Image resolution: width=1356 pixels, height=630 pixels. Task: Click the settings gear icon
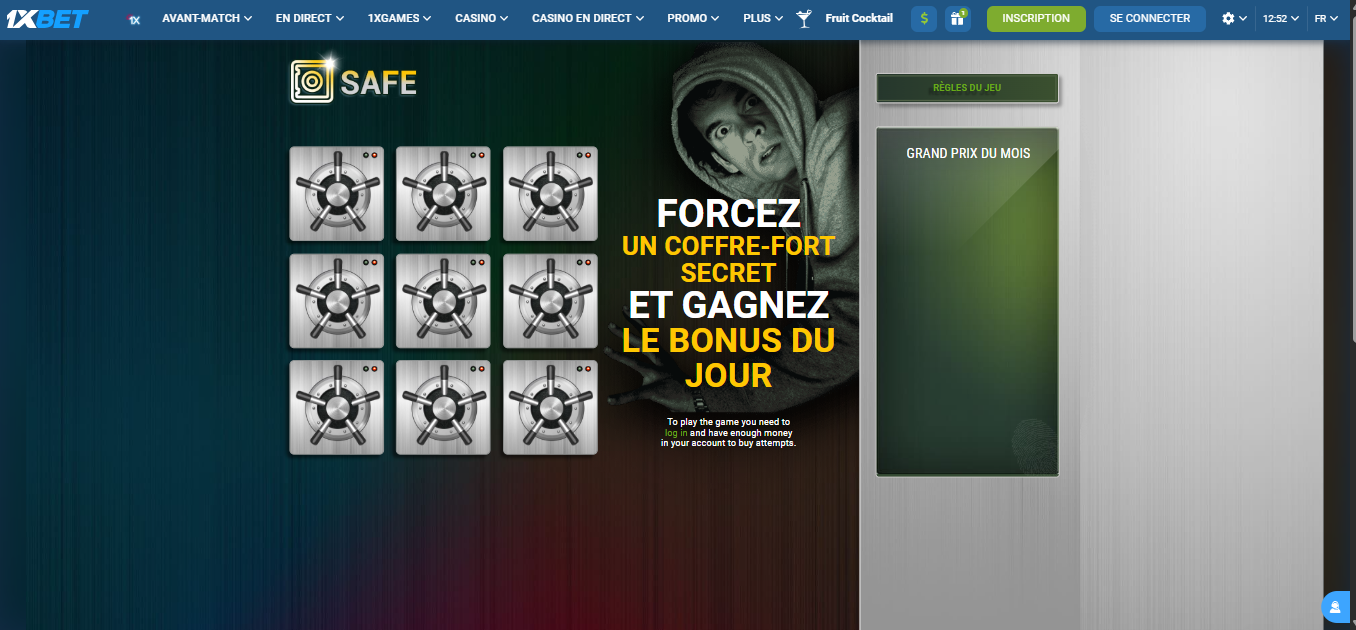pyautogui.click(x=1229, y=18)
